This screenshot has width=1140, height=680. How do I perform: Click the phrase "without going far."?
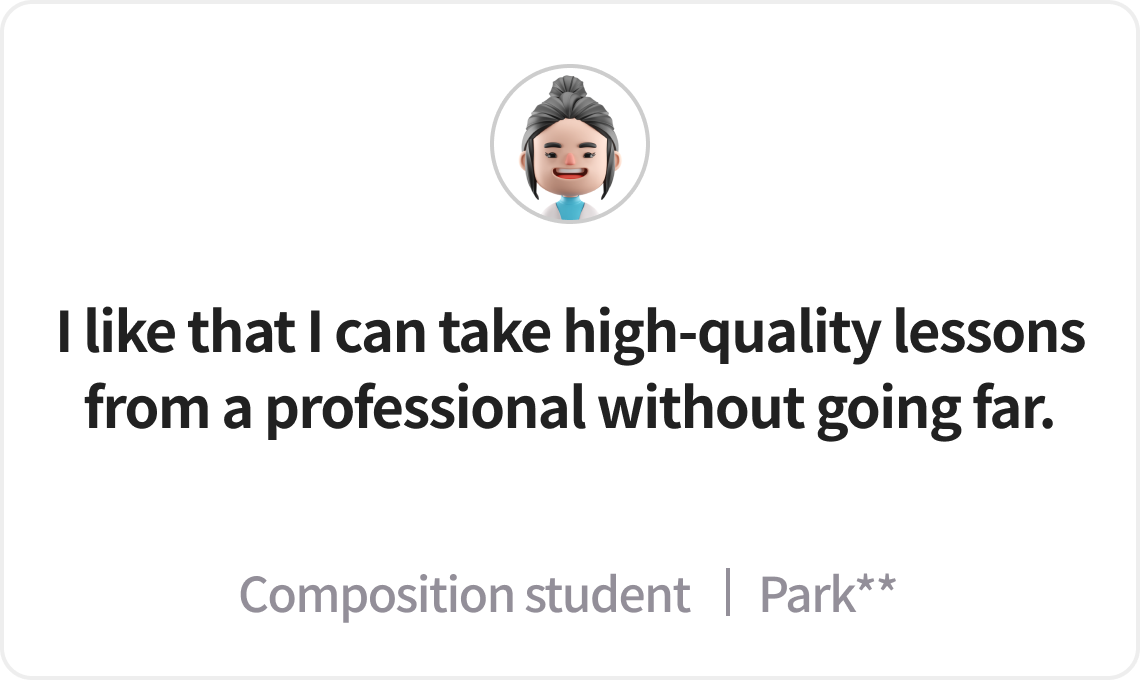pos(827,409)
